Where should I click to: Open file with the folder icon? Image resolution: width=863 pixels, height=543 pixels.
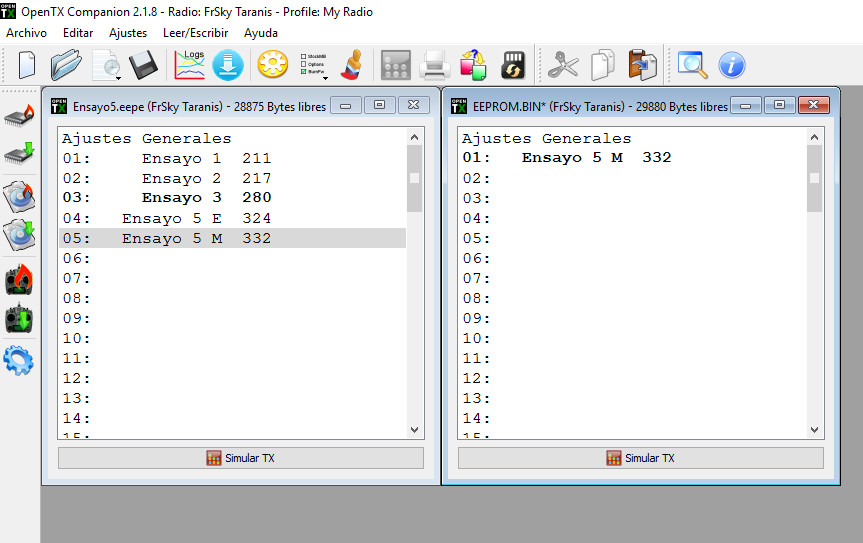66,66
